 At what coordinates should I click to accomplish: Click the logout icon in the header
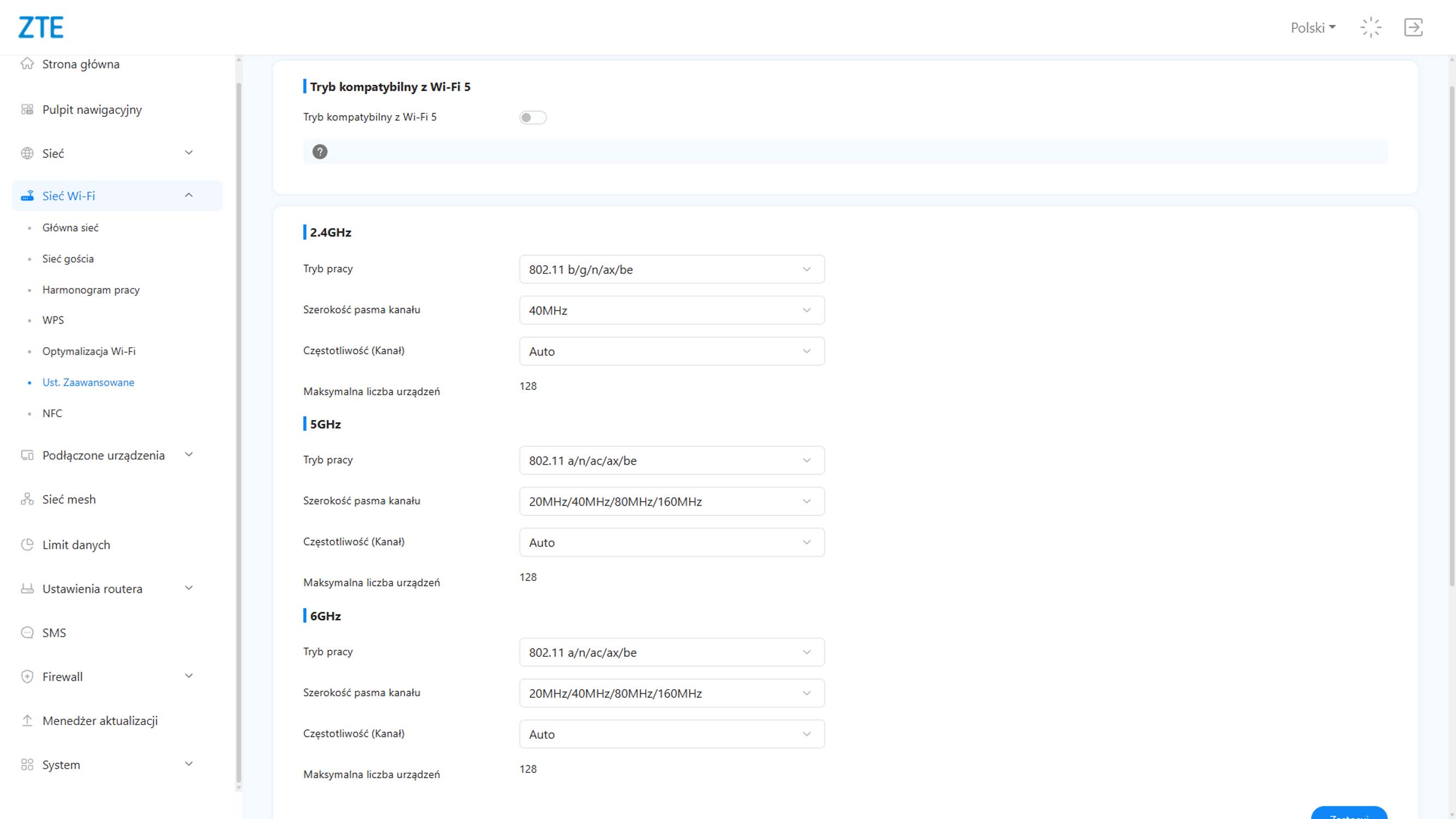pos(1412,27)
